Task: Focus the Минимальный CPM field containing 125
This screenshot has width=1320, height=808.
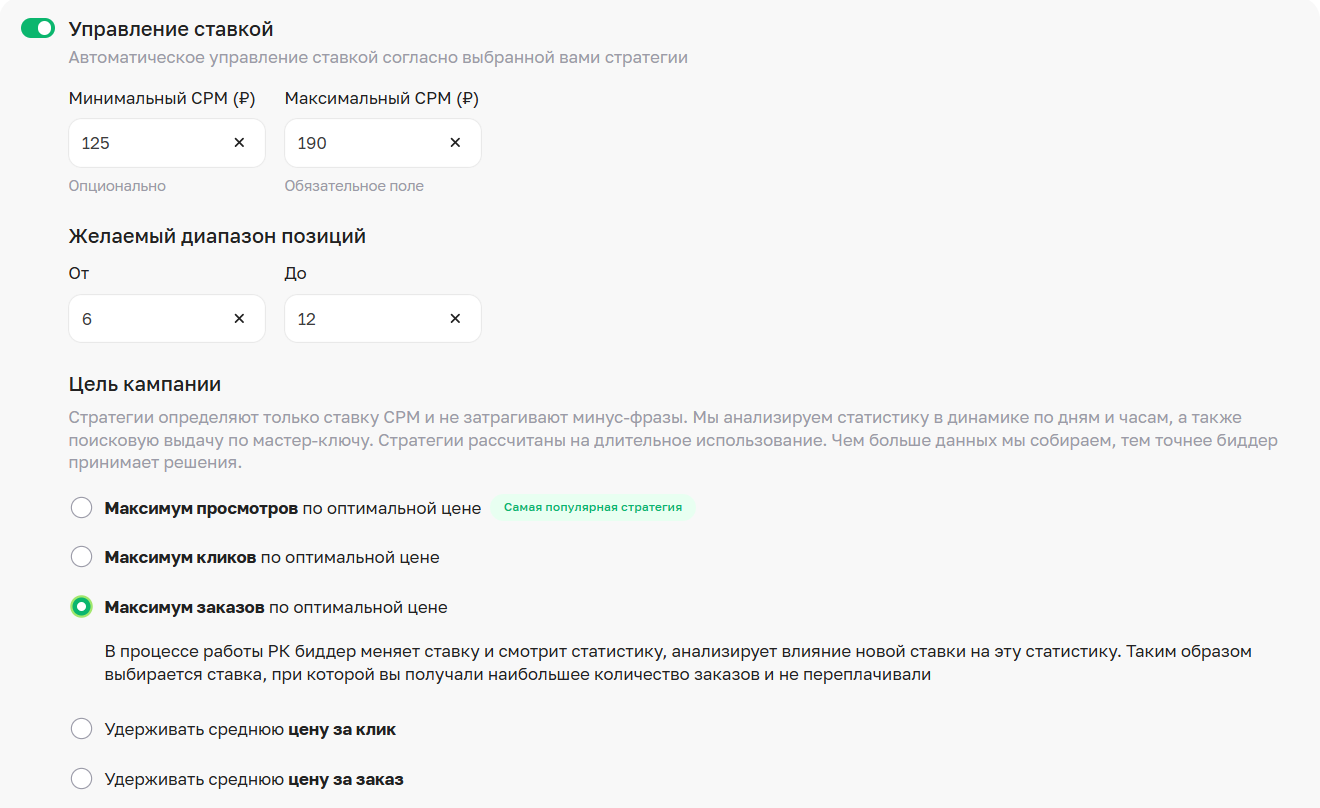Action: coord(150,143)
